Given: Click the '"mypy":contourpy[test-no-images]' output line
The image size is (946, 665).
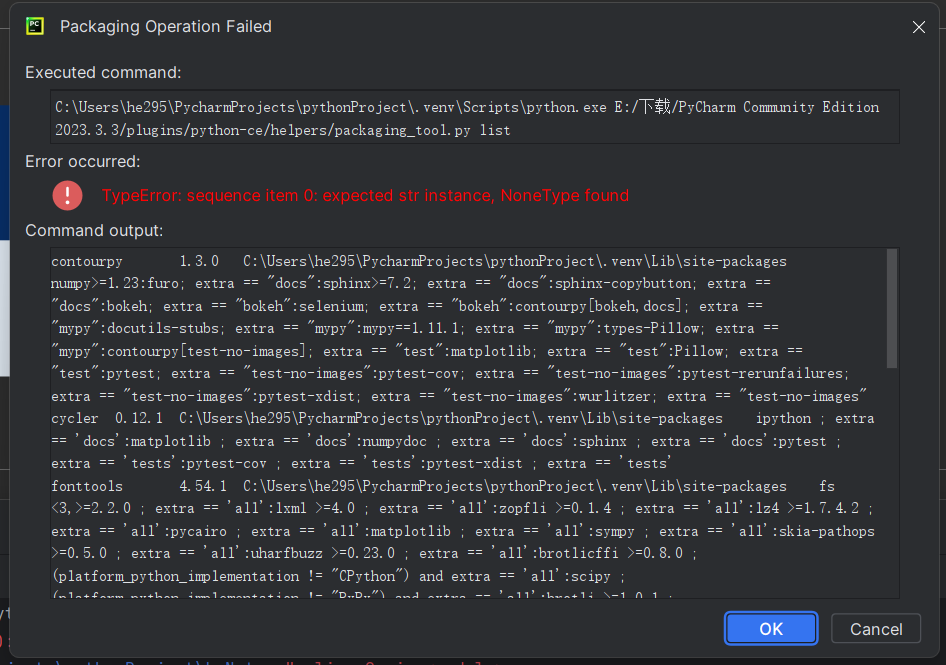Looking at the screenshot, I should [427, 351].
